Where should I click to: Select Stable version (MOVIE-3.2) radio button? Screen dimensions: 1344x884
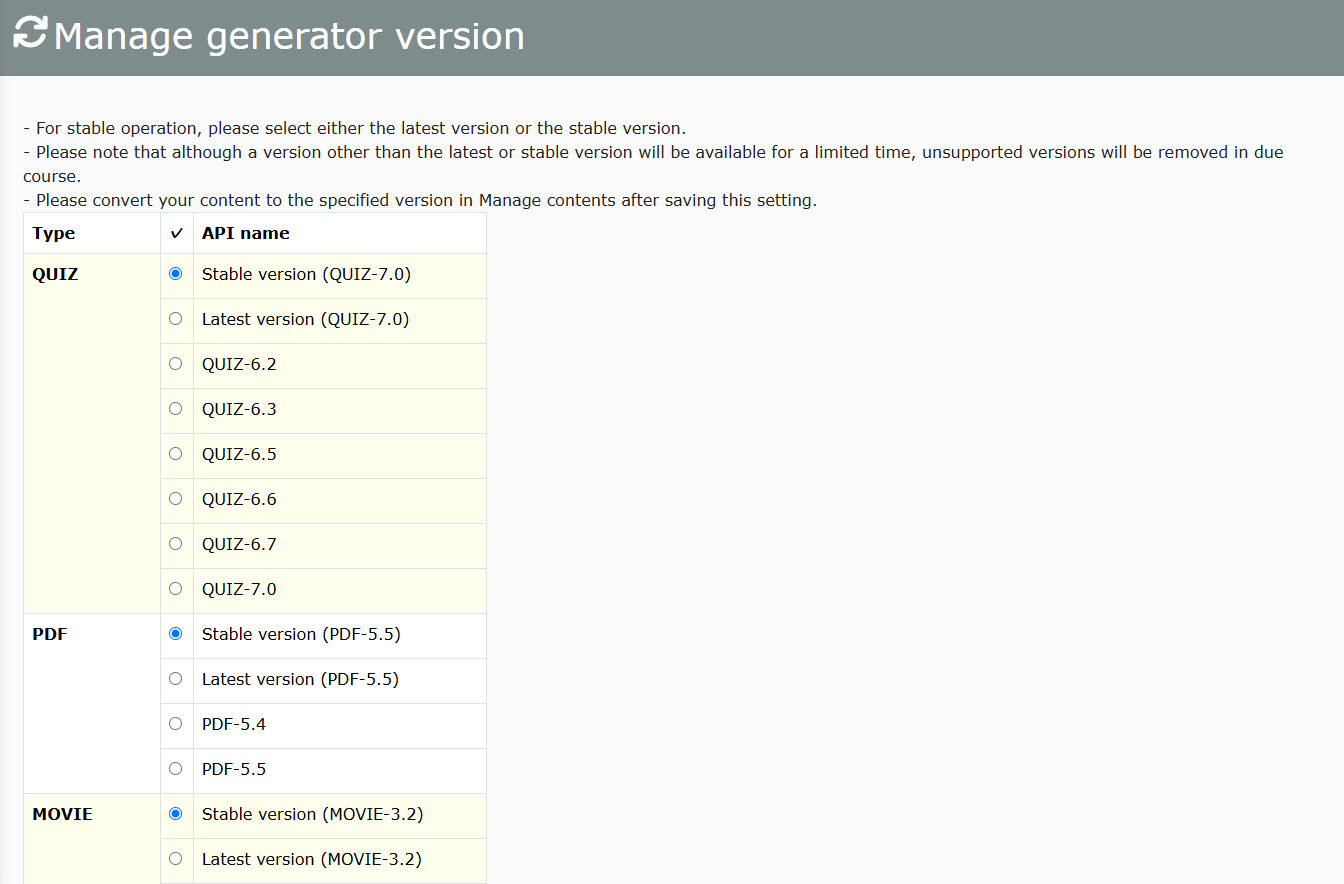click(x=176, y=814)
